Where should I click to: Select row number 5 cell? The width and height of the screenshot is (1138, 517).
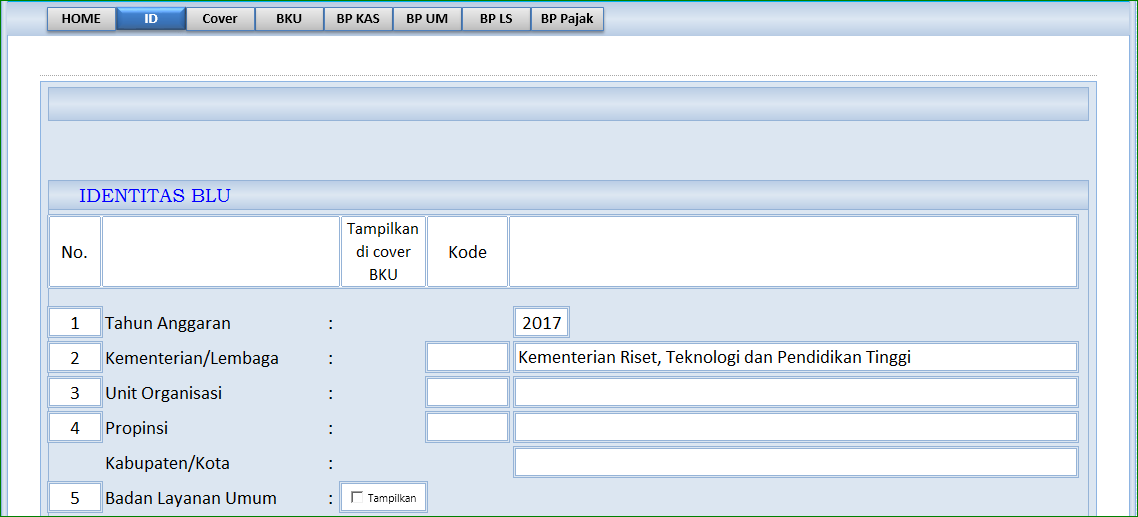[x=75, y=497]
